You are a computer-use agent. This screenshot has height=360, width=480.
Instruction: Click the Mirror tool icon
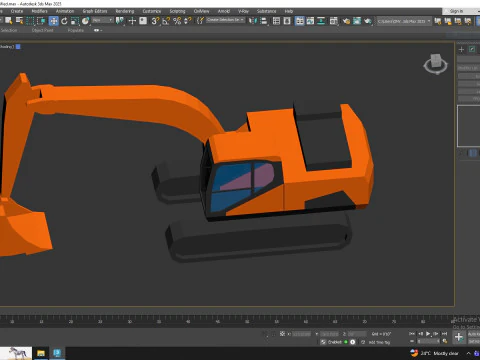point(252,21)
